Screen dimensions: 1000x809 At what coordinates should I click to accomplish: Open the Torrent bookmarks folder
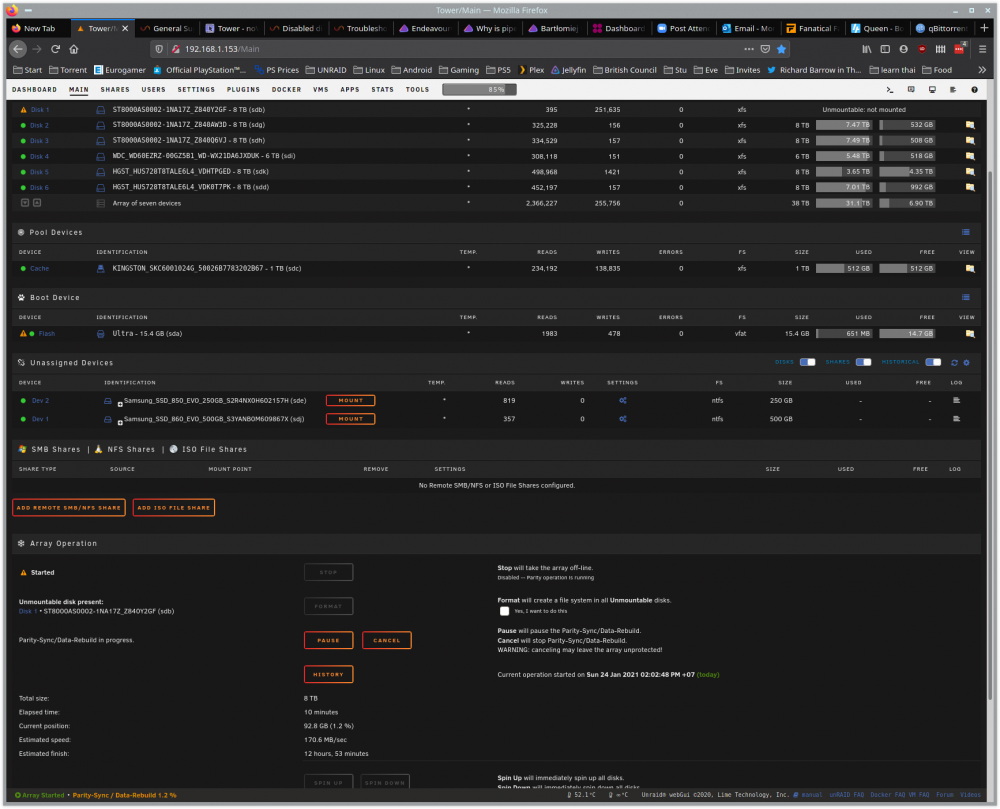click(x=68, y=70)
